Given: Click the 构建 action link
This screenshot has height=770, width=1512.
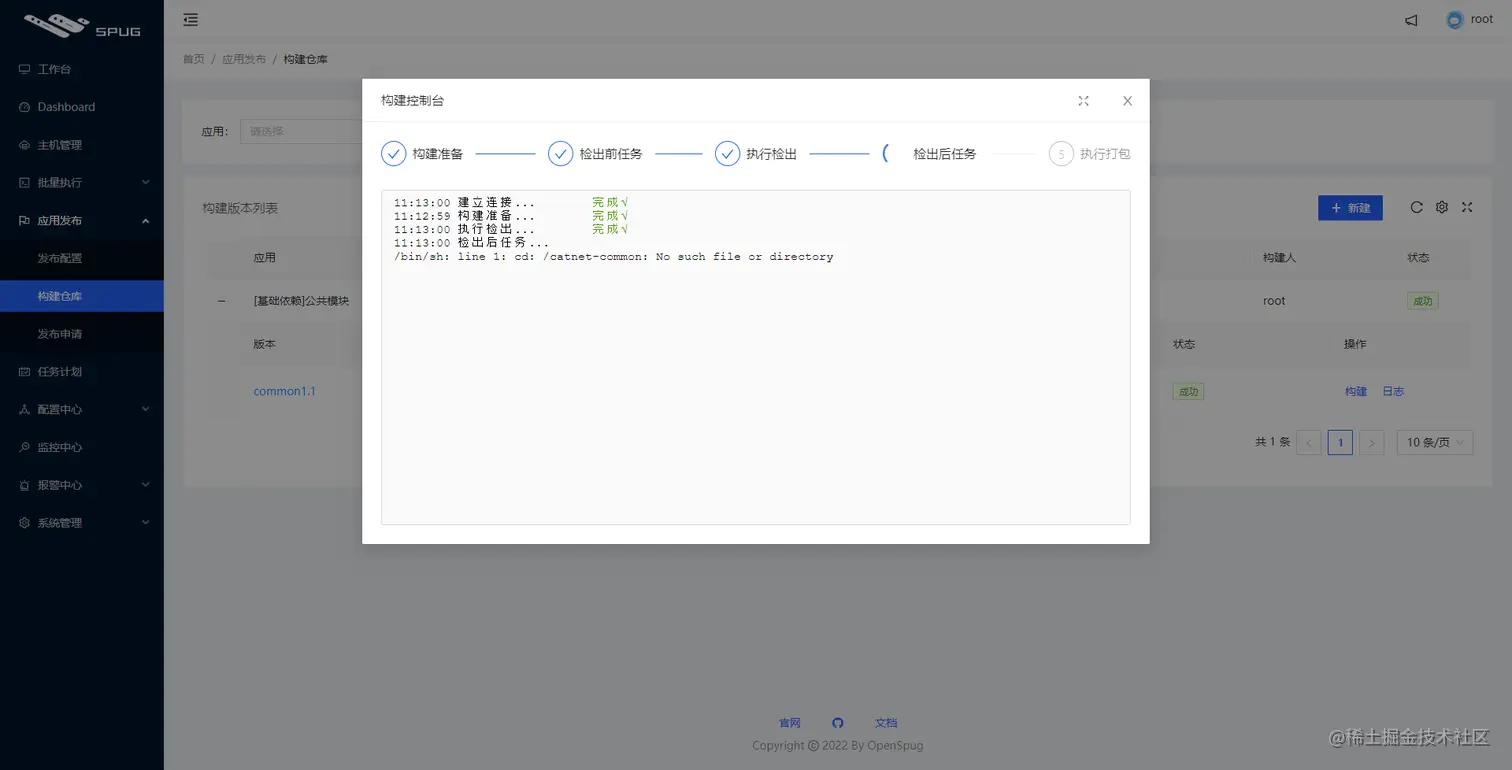Looking at the screenshot, I should click(1356, 391).
